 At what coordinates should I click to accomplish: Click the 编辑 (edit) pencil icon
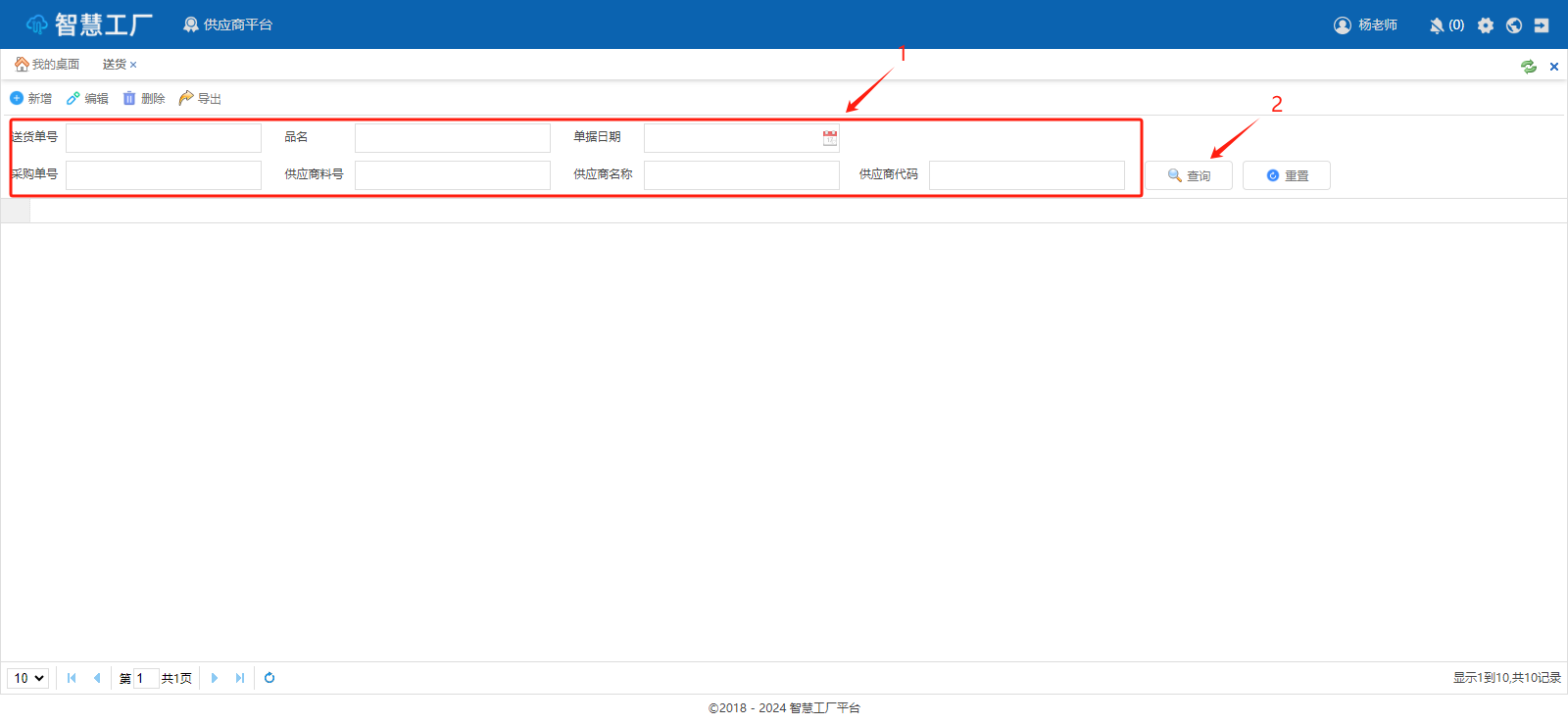[73, 98]
